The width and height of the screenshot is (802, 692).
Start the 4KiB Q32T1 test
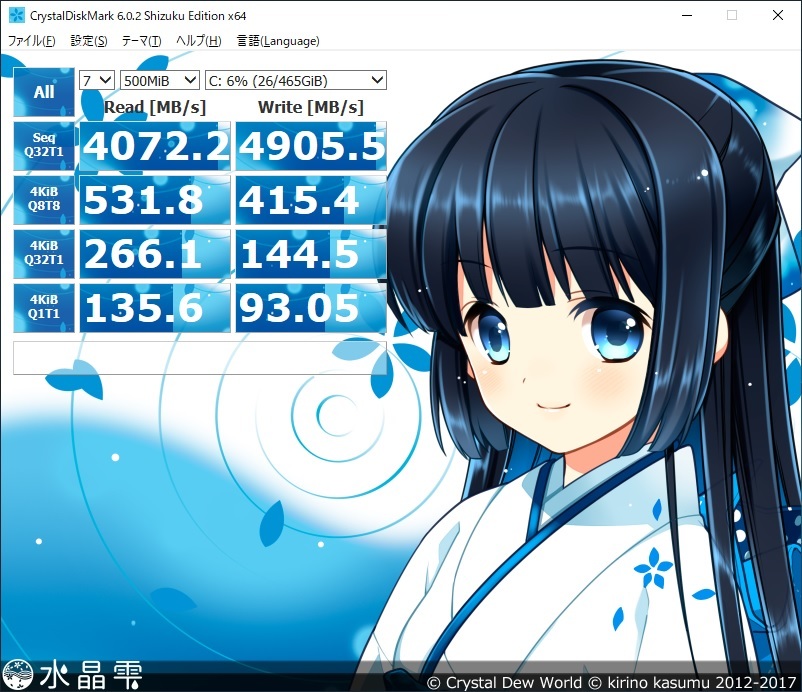(44, 254)
